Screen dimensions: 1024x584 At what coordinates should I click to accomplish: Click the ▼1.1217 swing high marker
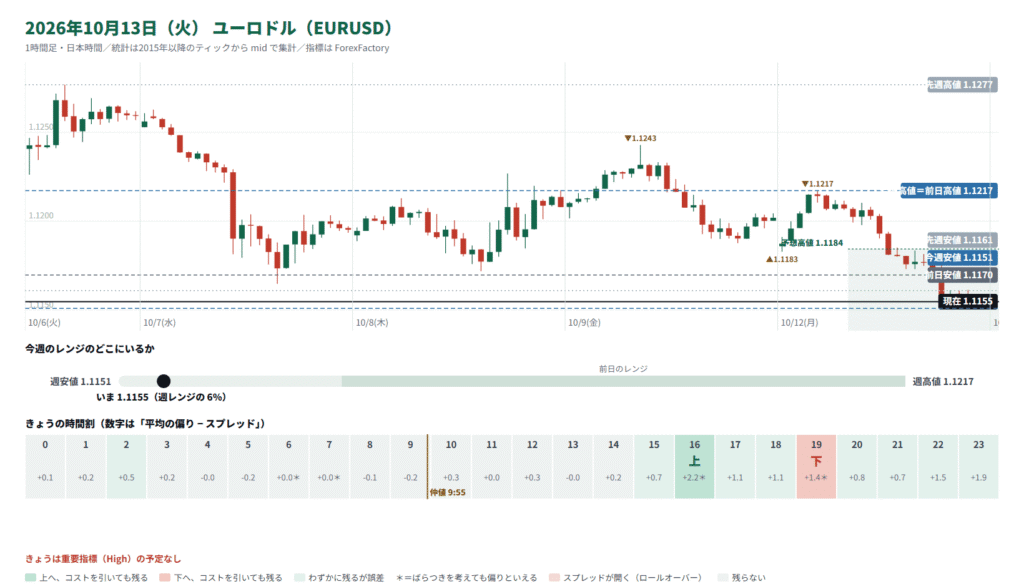tap(817, 184)
